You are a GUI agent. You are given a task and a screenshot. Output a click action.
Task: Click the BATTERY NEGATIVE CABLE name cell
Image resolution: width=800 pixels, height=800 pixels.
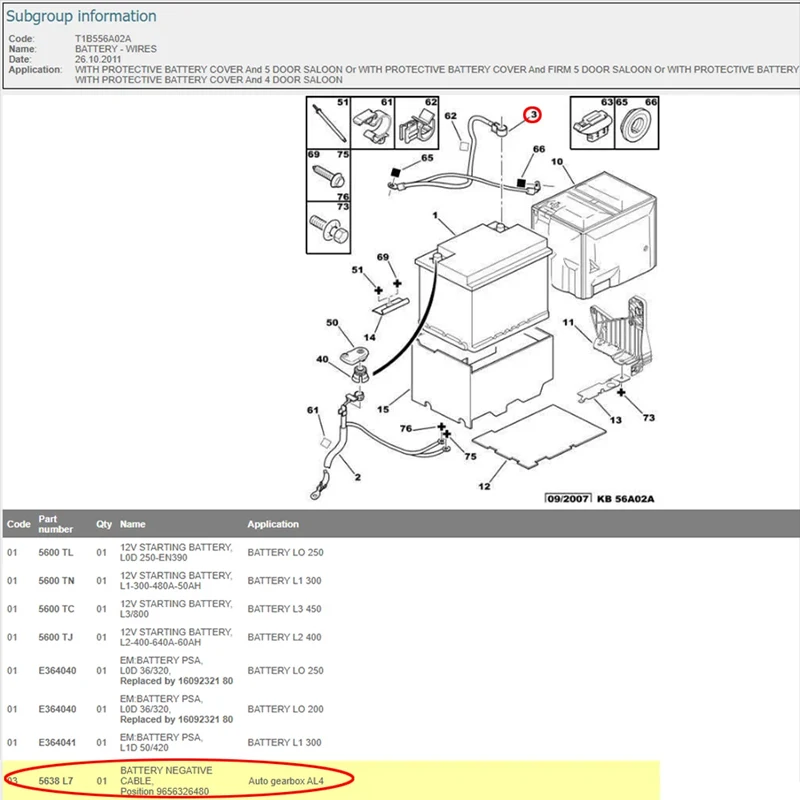click(166, 781)
